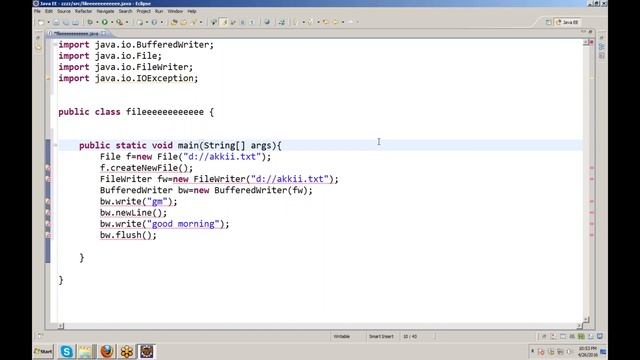Expand the New Java Class dropdown arrow
640x360 pixels.
(x=162, y=22)
